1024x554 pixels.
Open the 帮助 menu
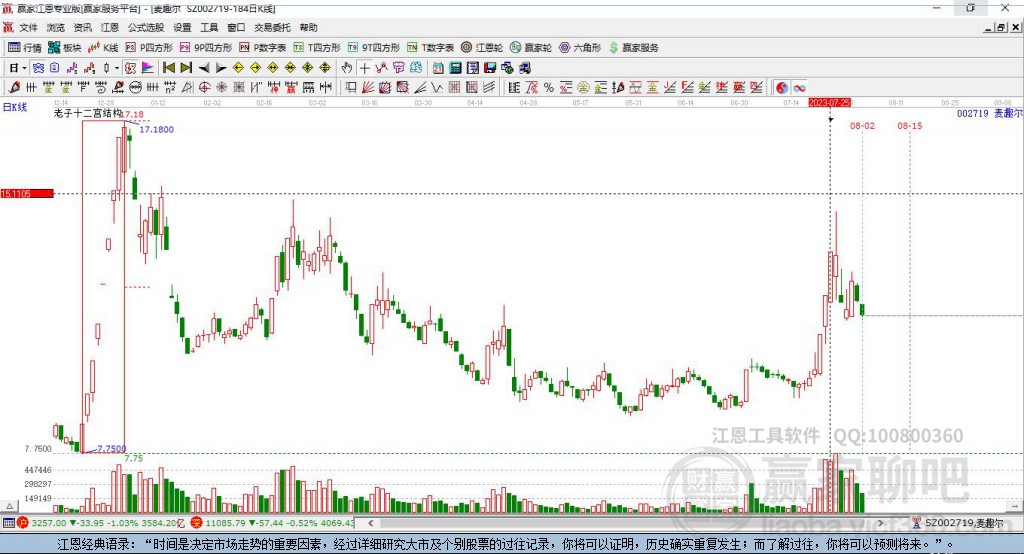308,27
